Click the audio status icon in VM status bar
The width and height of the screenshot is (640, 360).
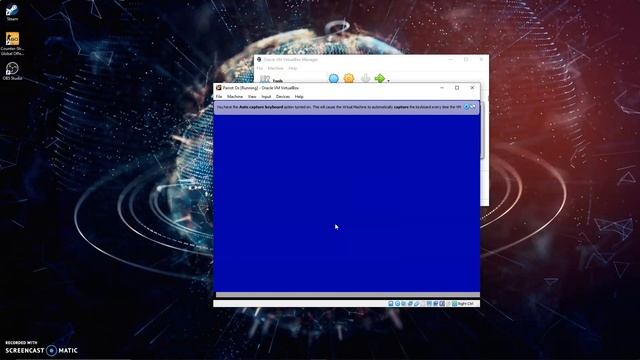pyautogui.click(x=403, y=304)
